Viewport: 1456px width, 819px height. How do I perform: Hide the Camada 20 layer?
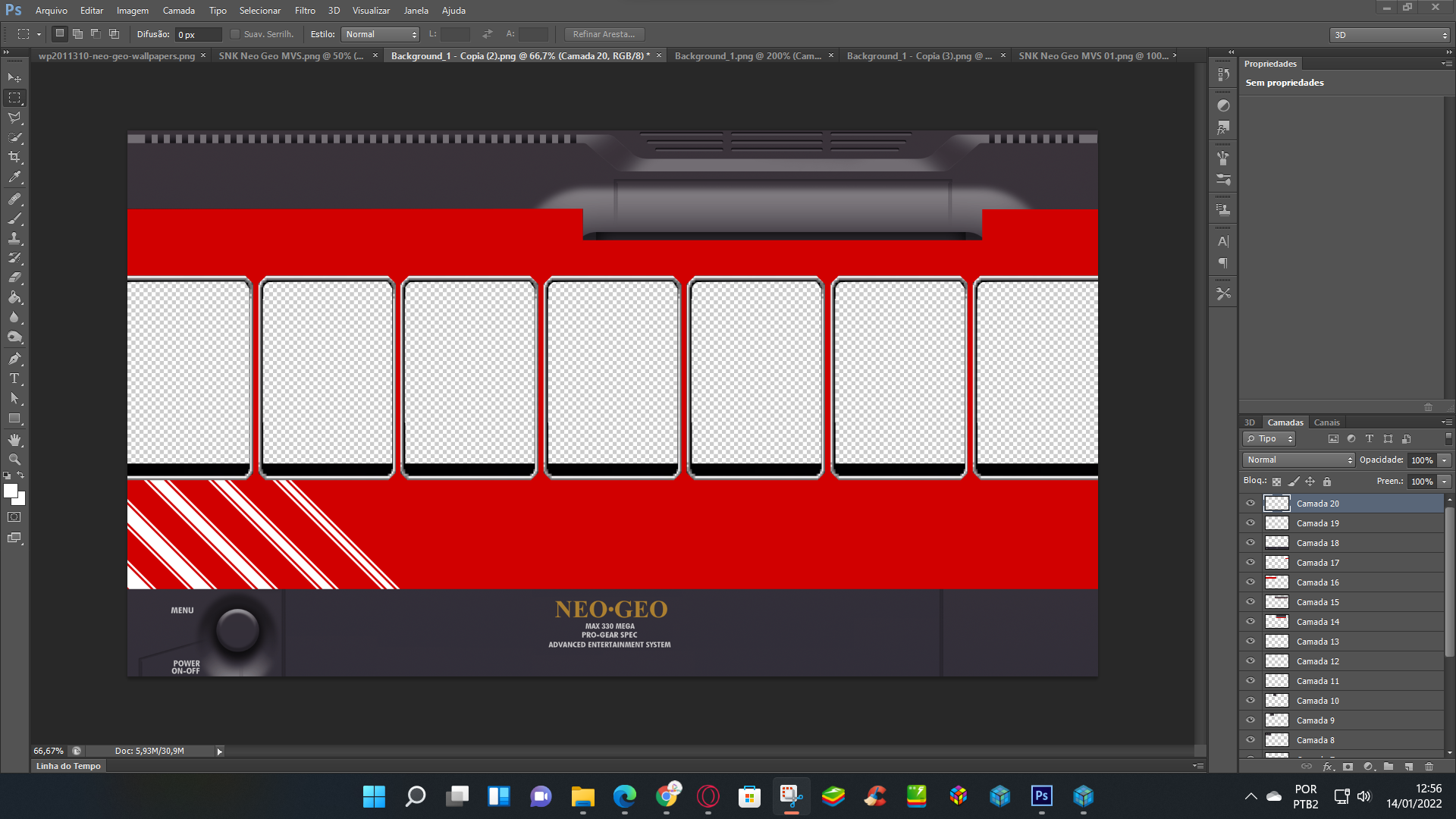pyautogui.click(x=1250, y=503)
